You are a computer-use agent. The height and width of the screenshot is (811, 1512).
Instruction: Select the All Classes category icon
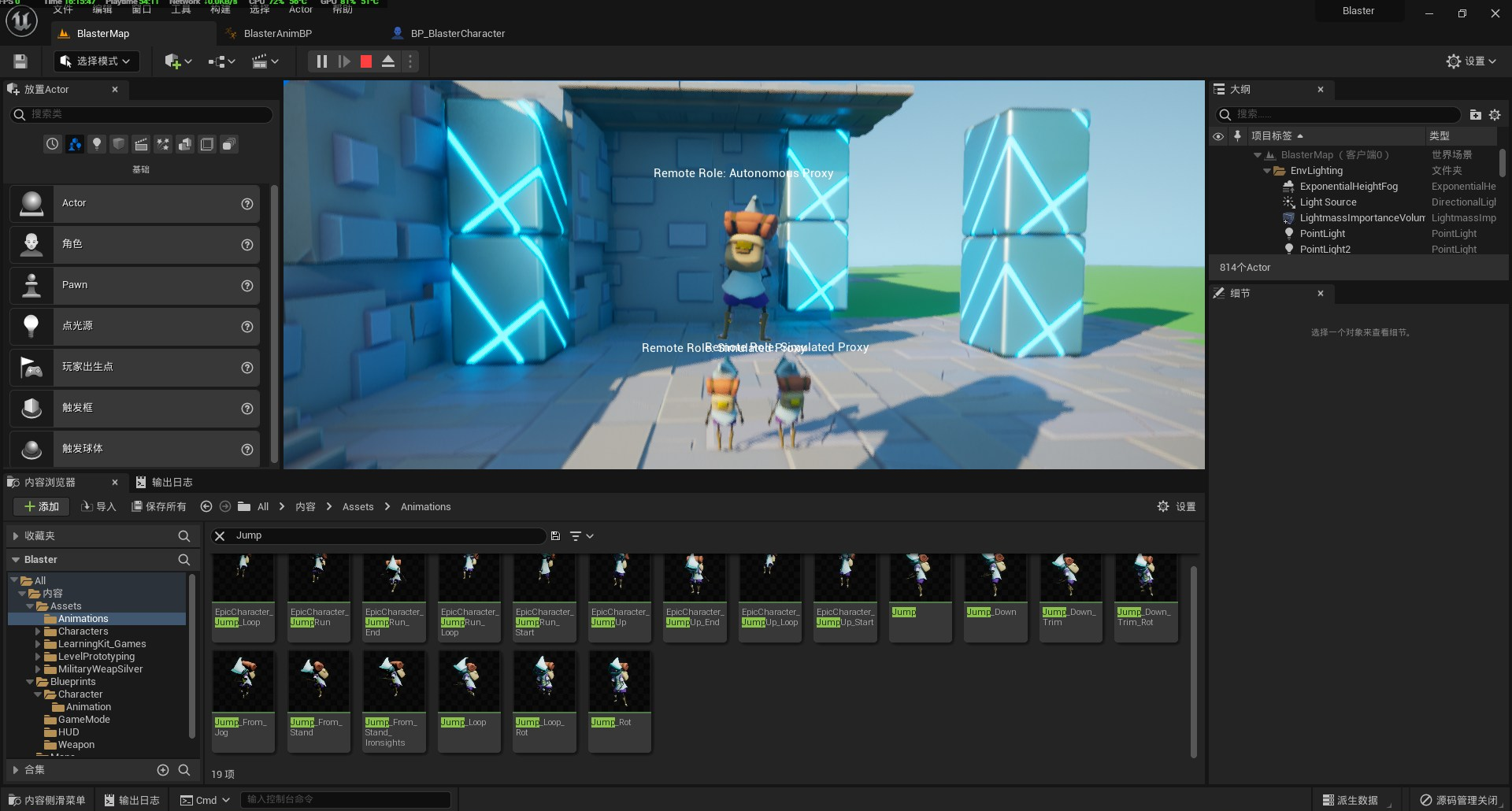[x=229, y=144]
